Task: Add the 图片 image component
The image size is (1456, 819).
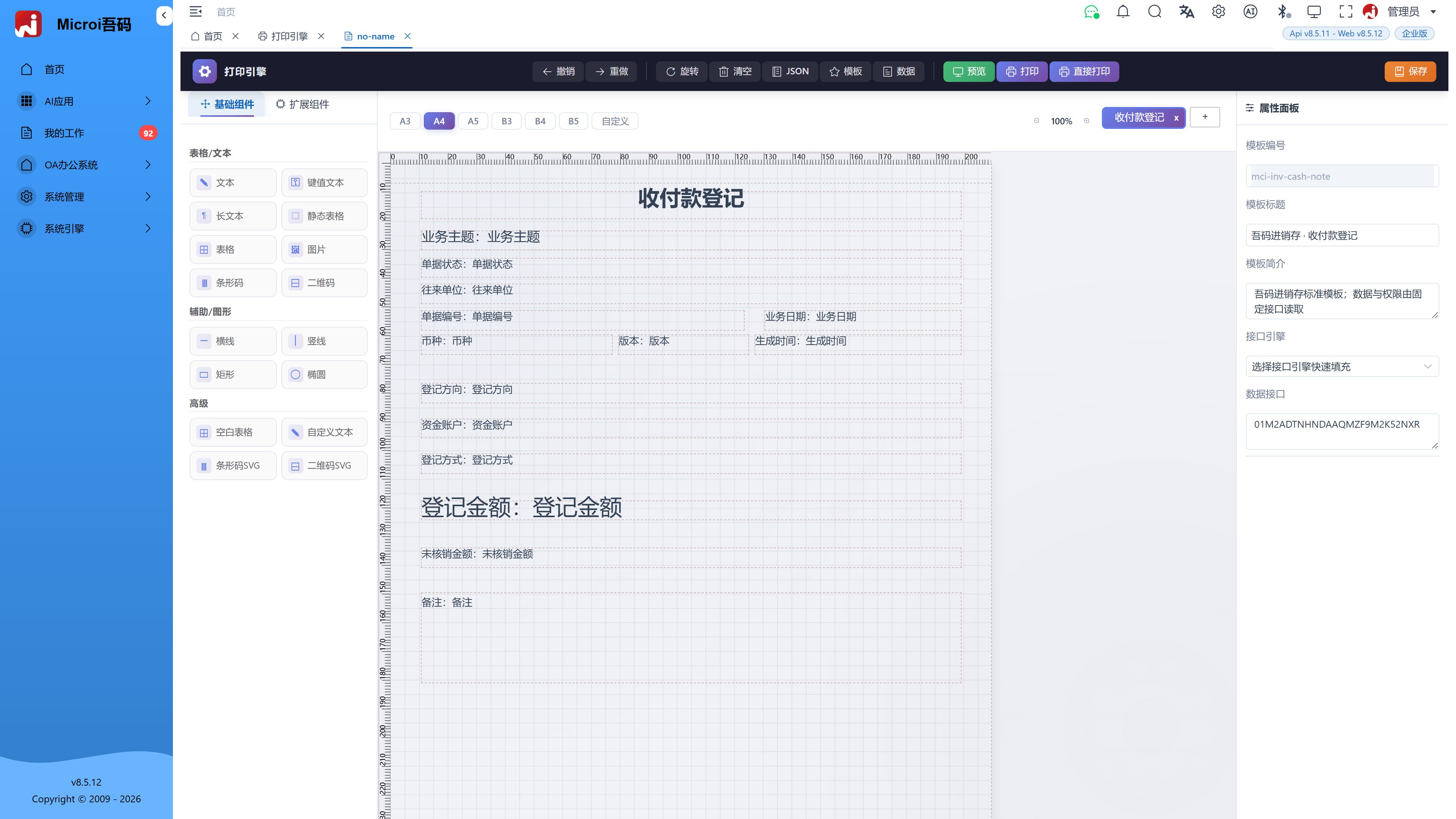Action: click(325, 249)
